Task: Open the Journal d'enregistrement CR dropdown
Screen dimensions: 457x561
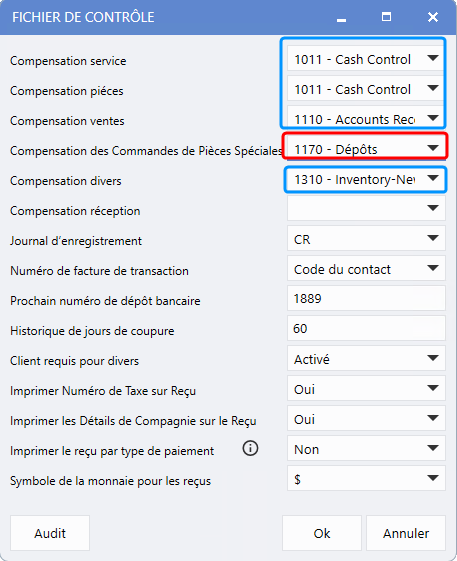Action: pos(366,238)
